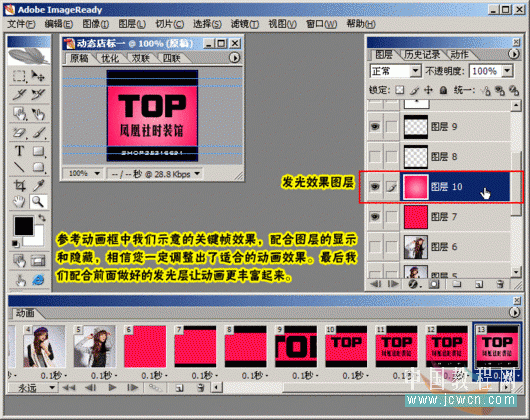
Task: Open the blend mode 正常 dropdown
Action: [395, 71]
